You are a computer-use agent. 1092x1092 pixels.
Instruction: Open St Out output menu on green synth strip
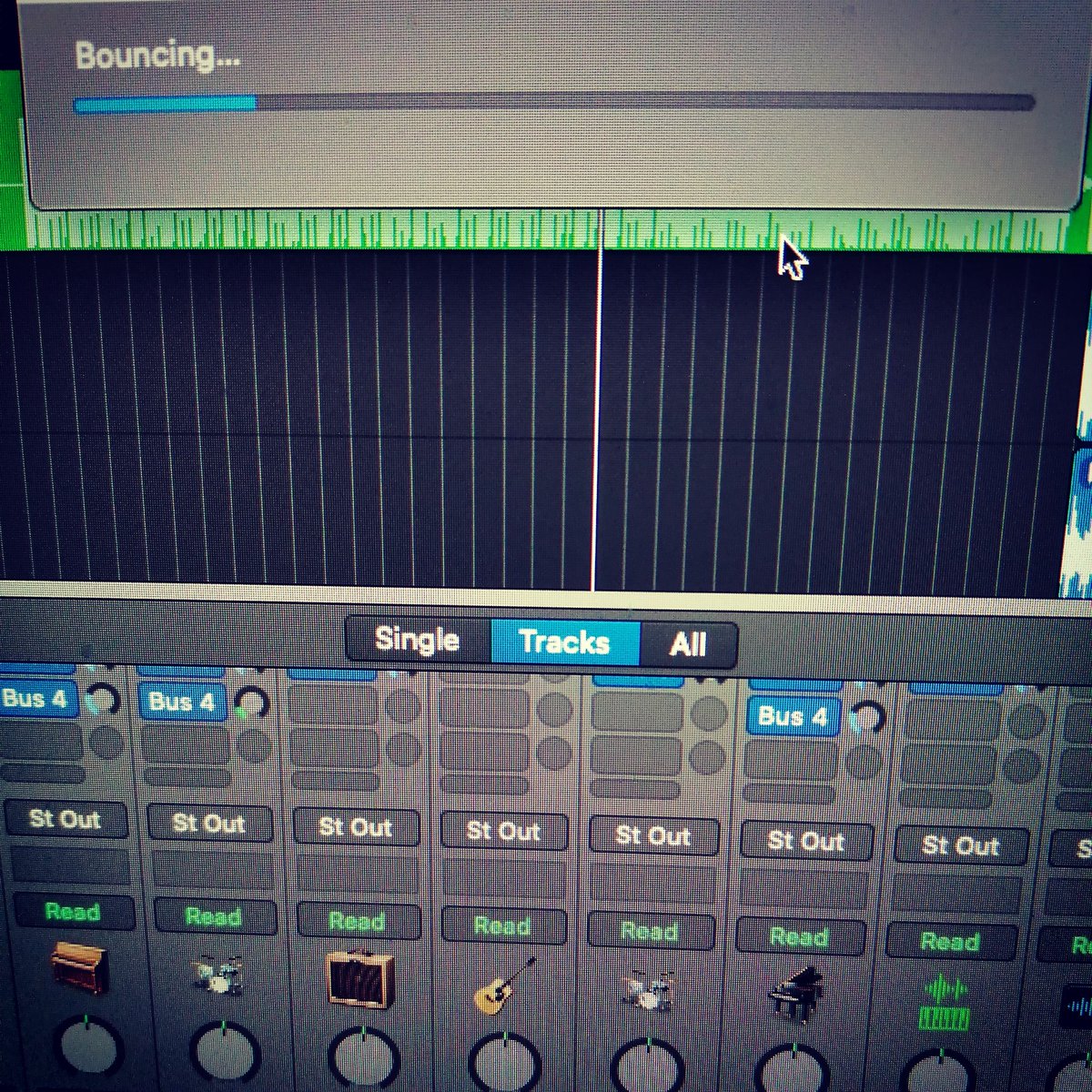(x=960, y=846)
